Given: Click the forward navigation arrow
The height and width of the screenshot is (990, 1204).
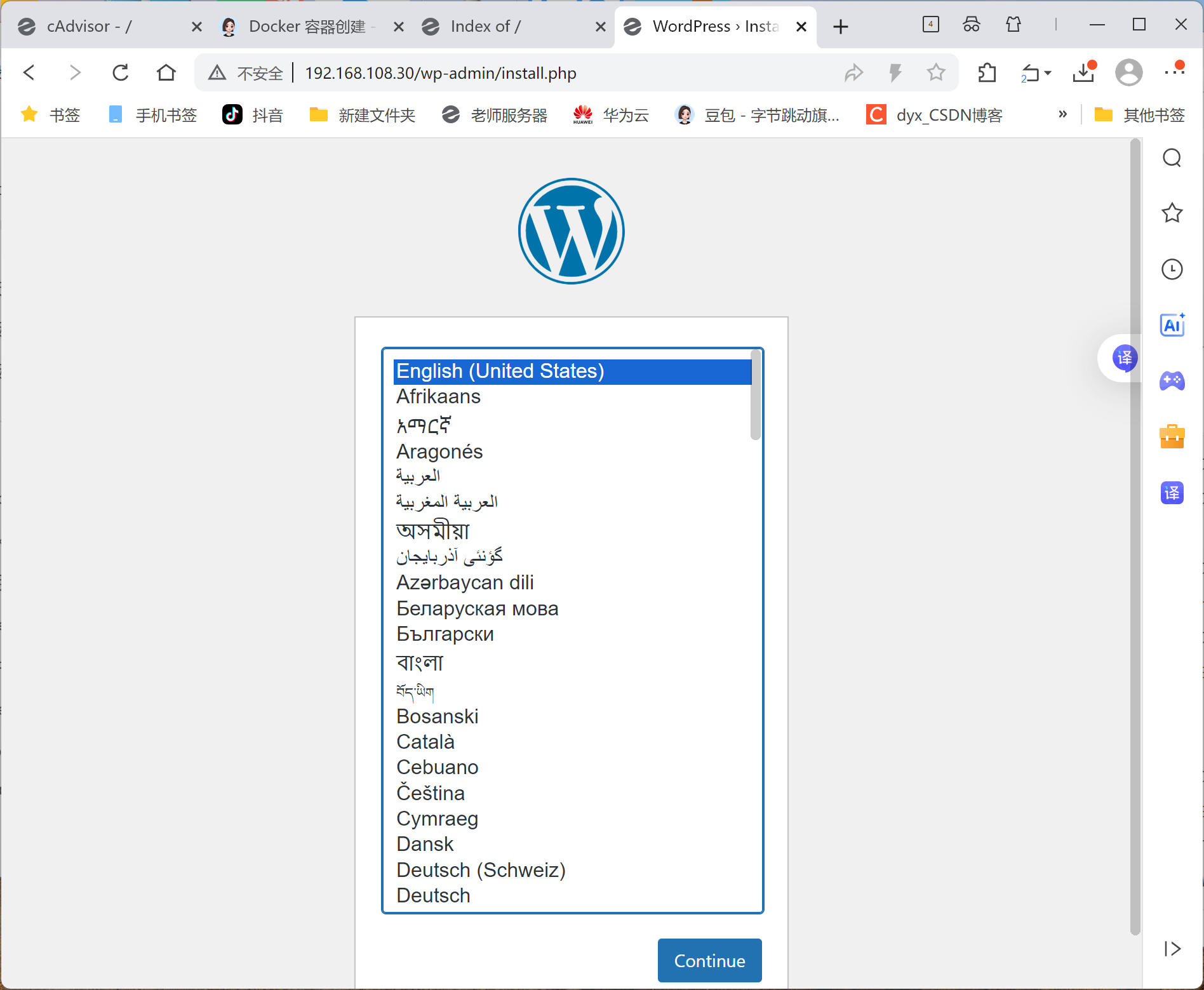Looking at the screenshot, I should click(75, 72).
